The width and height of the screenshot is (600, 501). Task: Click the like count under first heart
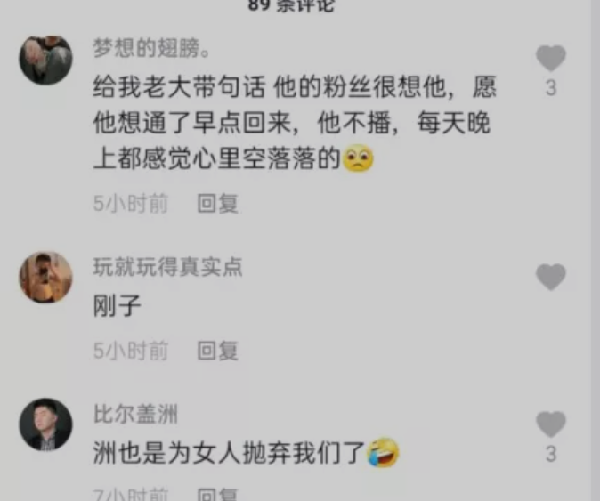tap(551, 88)
